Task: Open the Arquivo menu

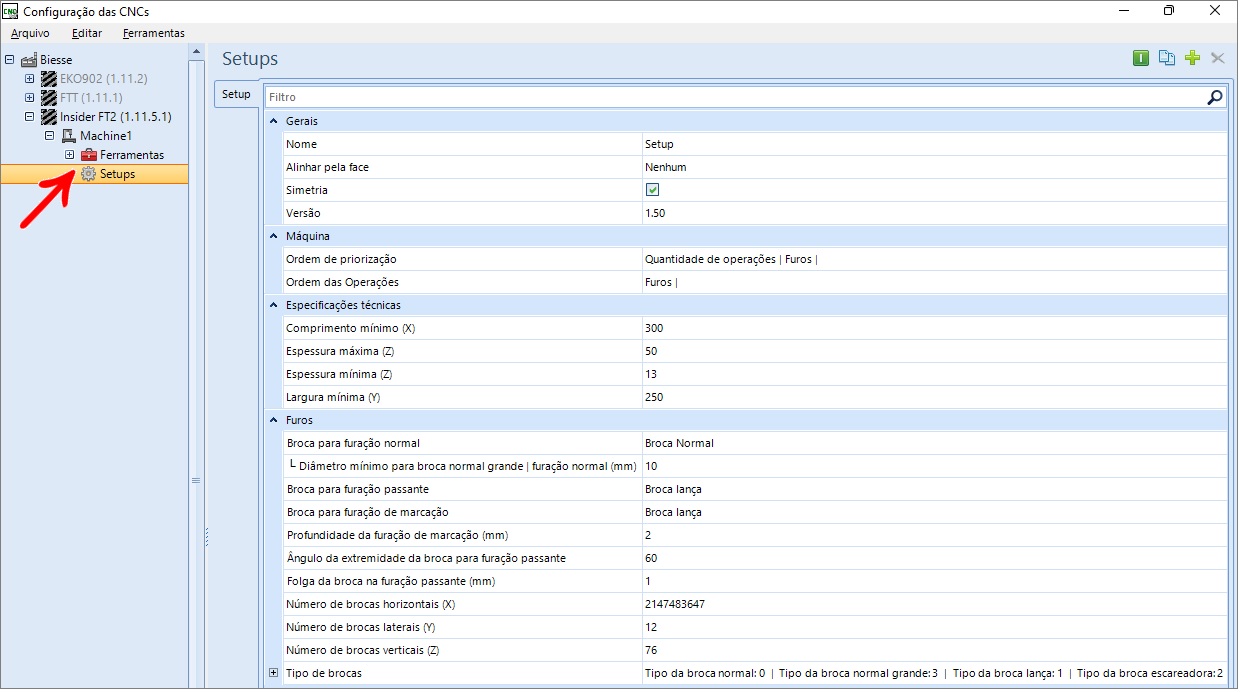Action: tap(30, 33)
